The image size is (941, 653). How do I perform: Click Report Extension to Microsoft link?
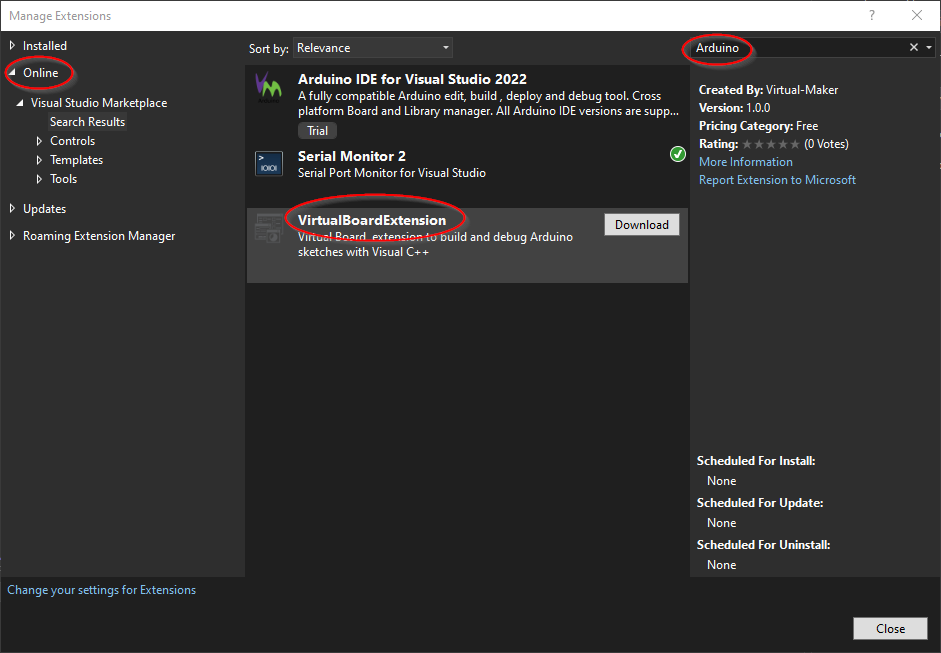[x=777, y=180]
